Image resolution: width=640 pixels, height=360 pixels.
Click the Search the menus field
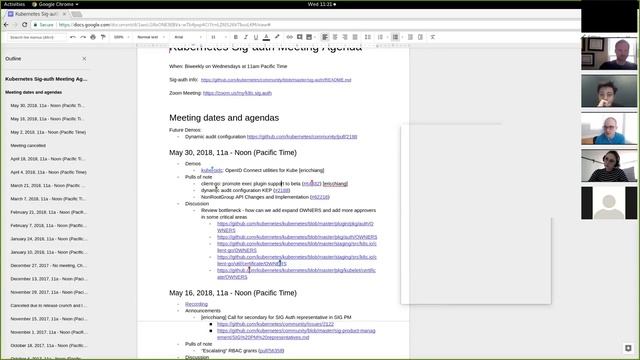(x=36, y=37)
